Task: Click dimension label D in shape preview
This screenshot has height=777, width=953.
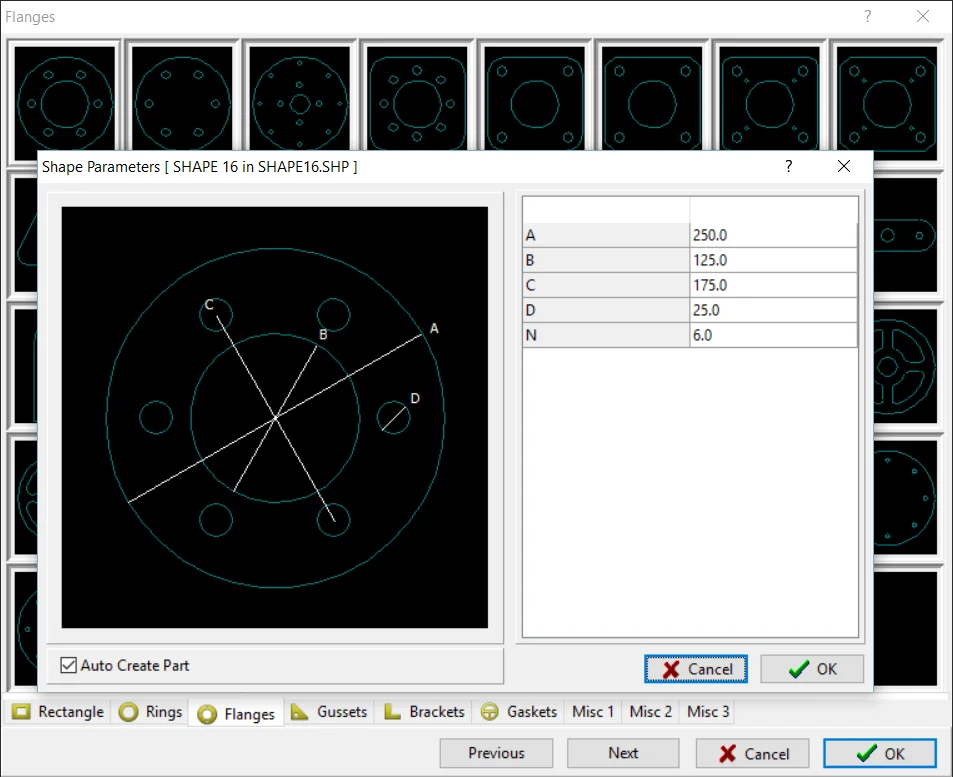Action: (415, 398)
